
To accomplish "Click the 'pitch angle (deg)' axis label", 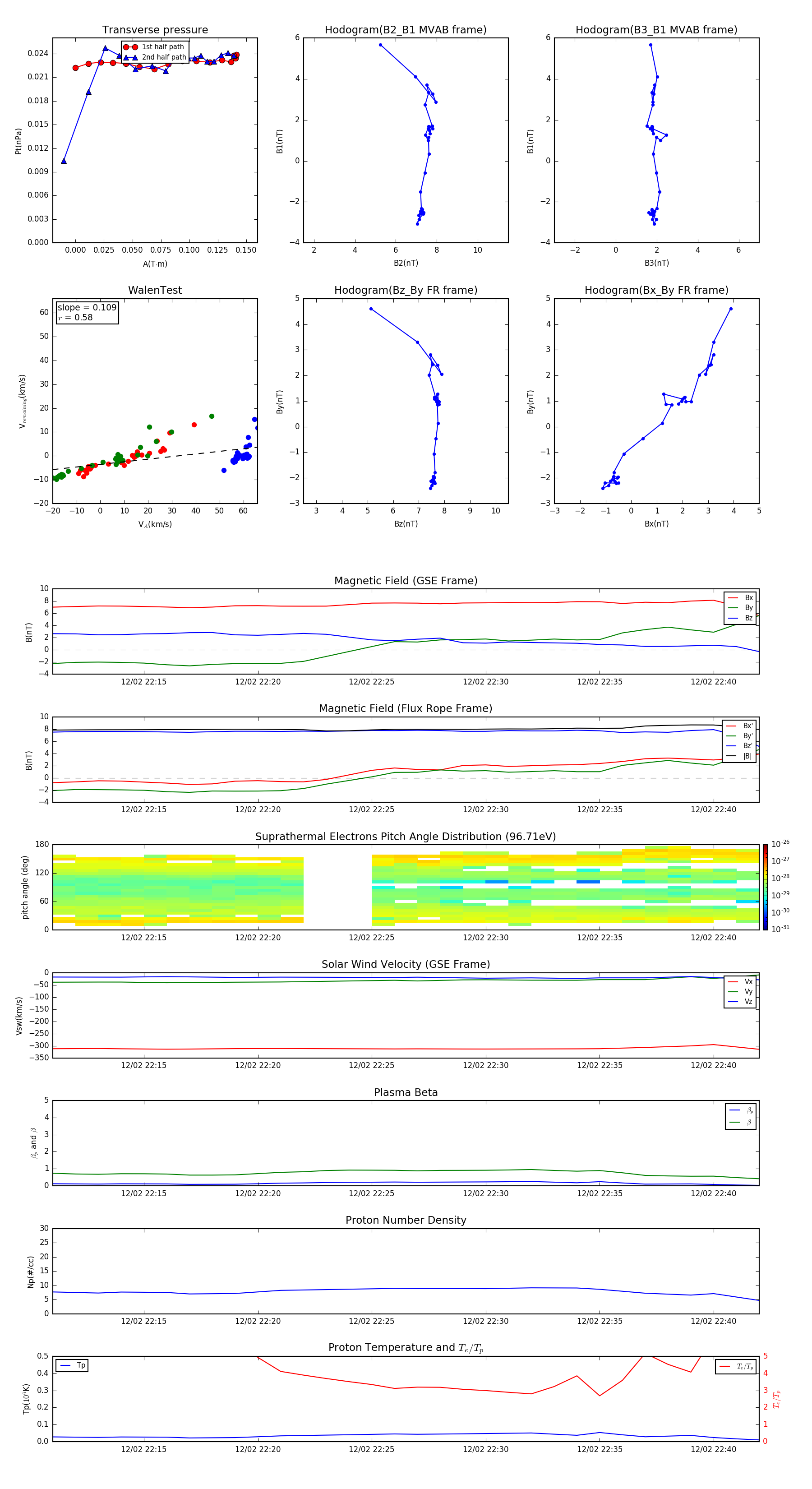I will (x=25, y=887).
